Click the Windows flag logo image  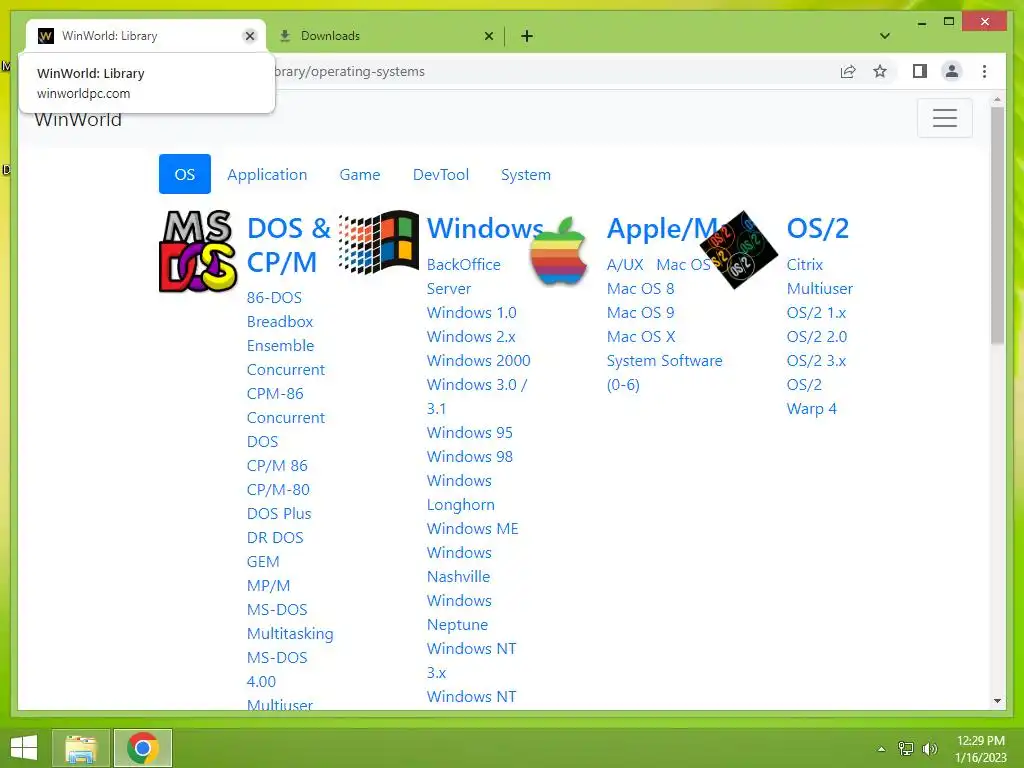(379, 242)
